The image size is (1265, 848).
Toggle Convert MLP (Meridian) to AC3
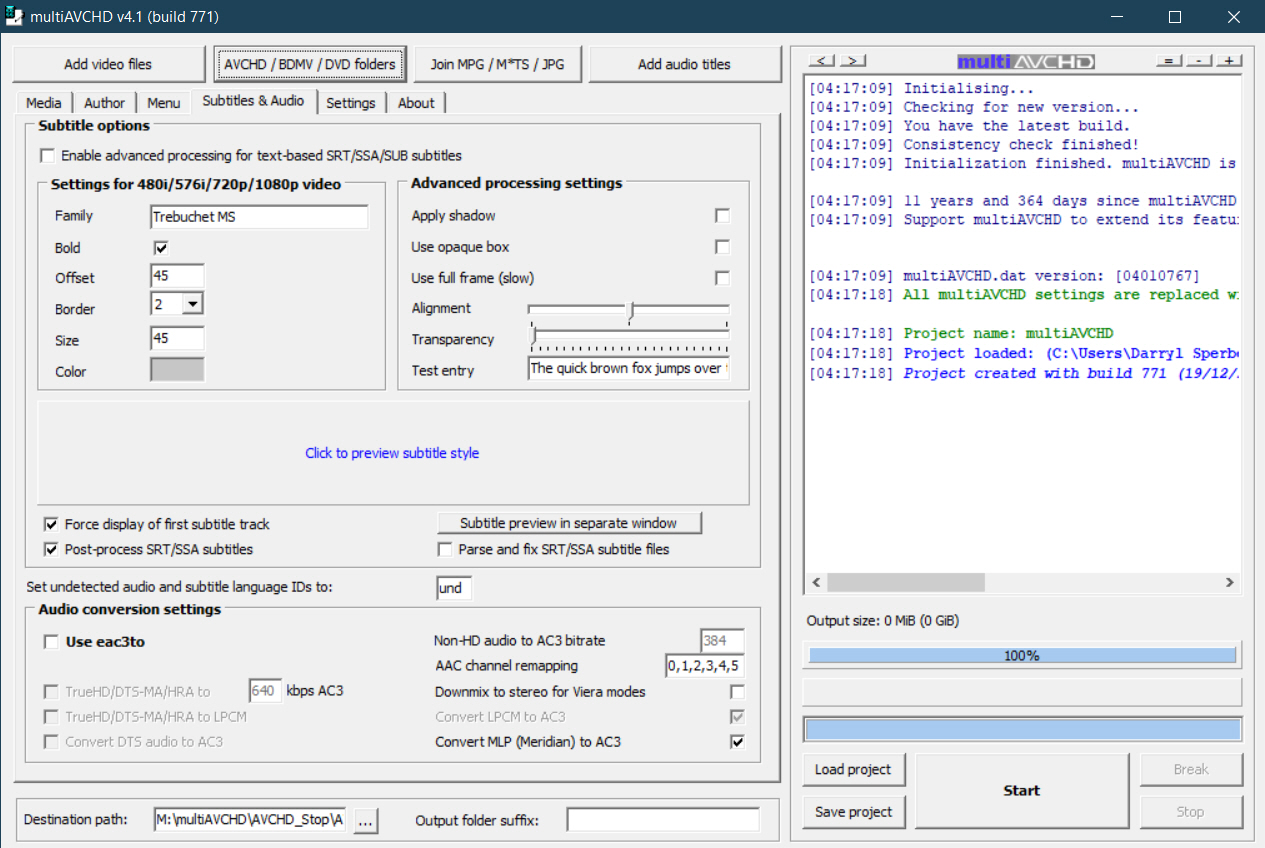[x=737, y=742]
